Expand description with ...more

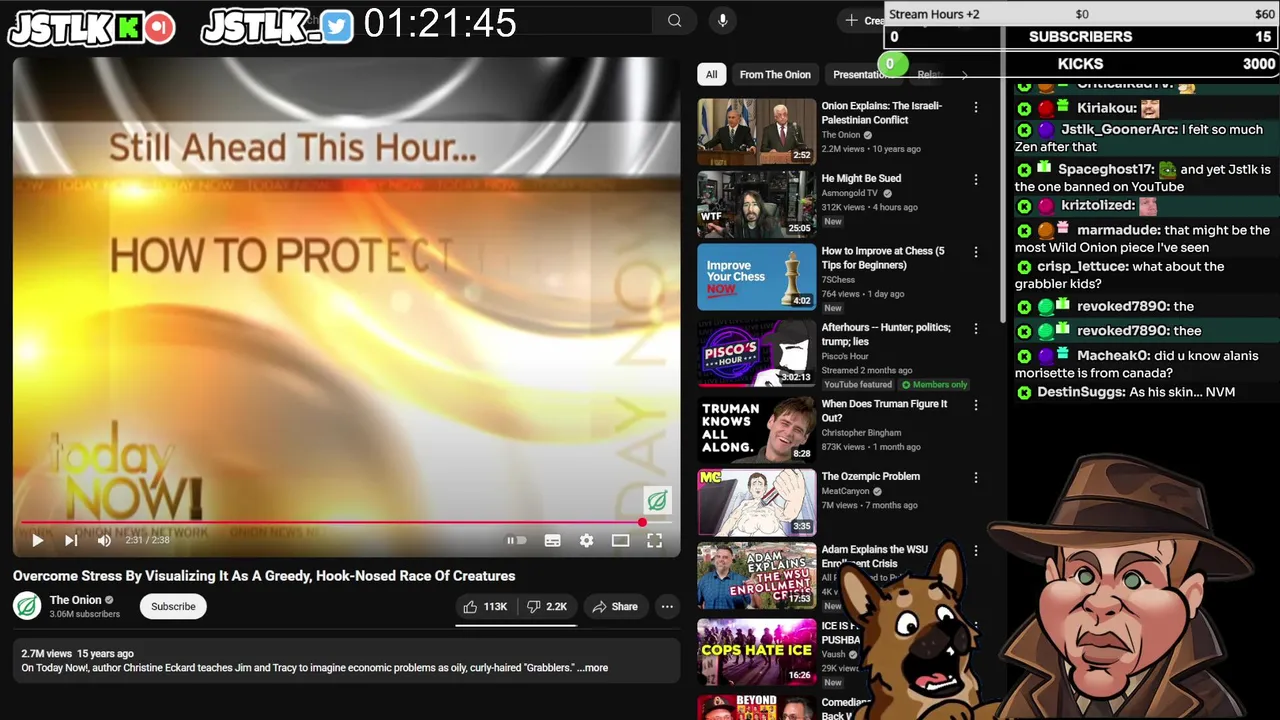[592, 668]
